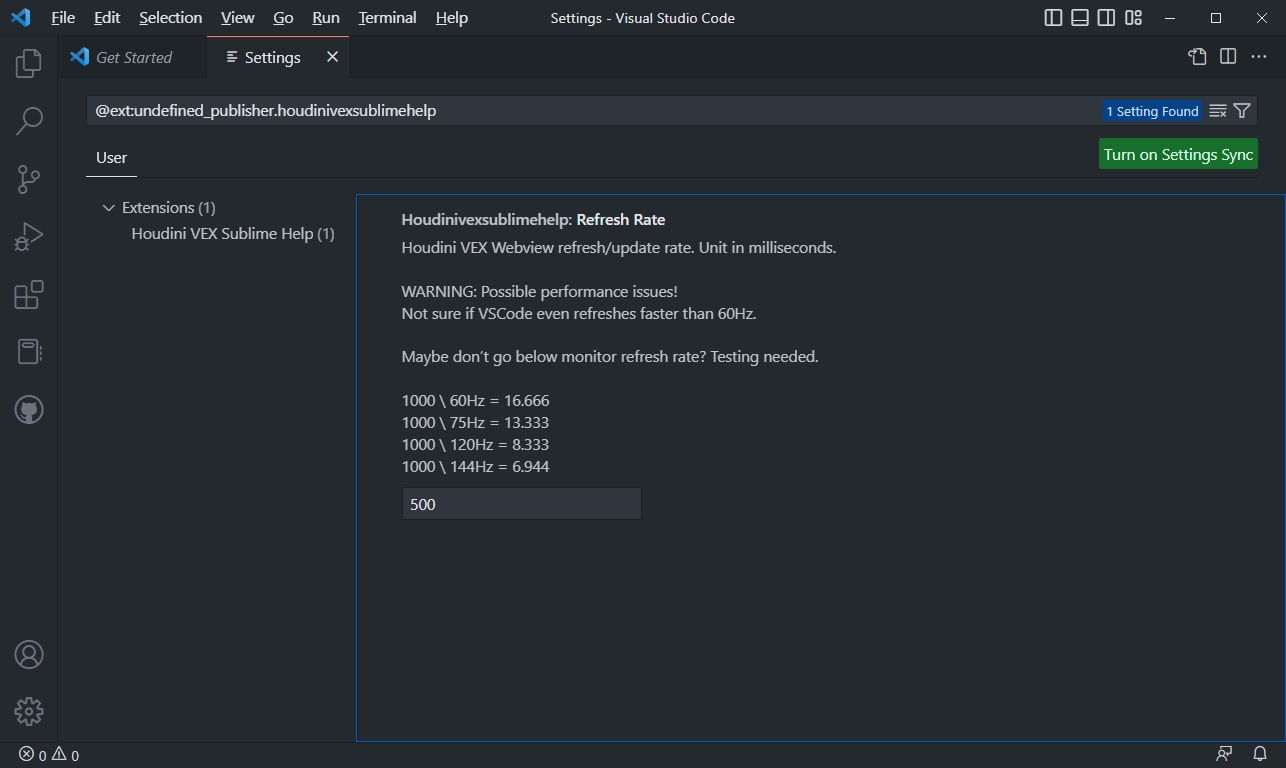
Task: Open the Run menu
Action: (x=326, y=18)
